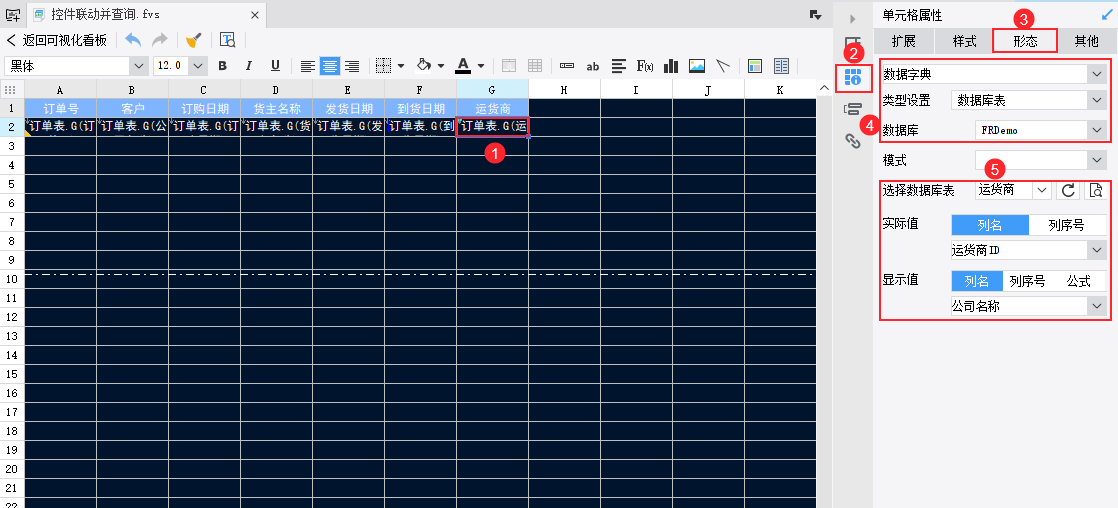
Task: Click the font color A swatch
Action: (463, 66)
